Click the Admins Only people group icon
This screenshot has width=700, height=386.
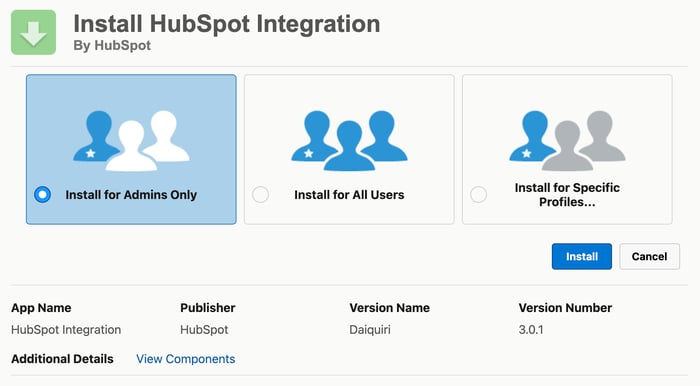131,141
